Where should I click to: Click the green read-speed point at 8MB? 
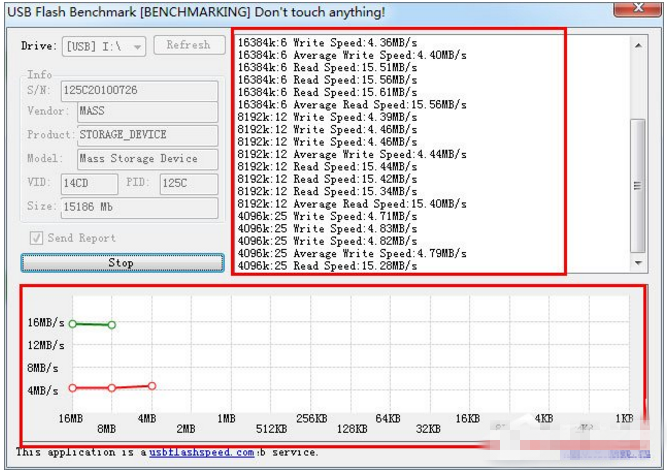point(111,325)
